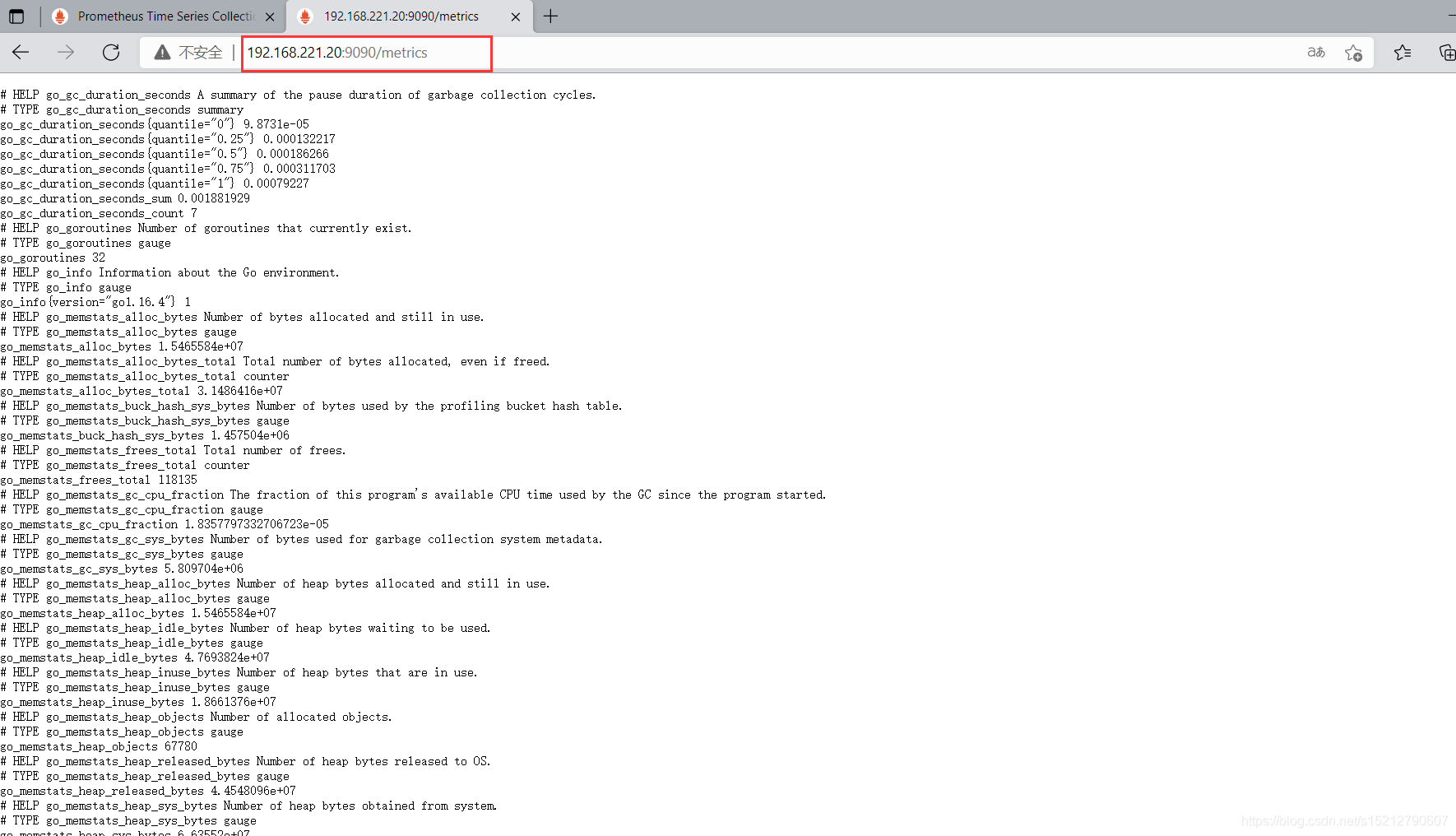Switch to the Prometheus Time Series Collection tab
Screen dimensions: 1456x836
165,16
